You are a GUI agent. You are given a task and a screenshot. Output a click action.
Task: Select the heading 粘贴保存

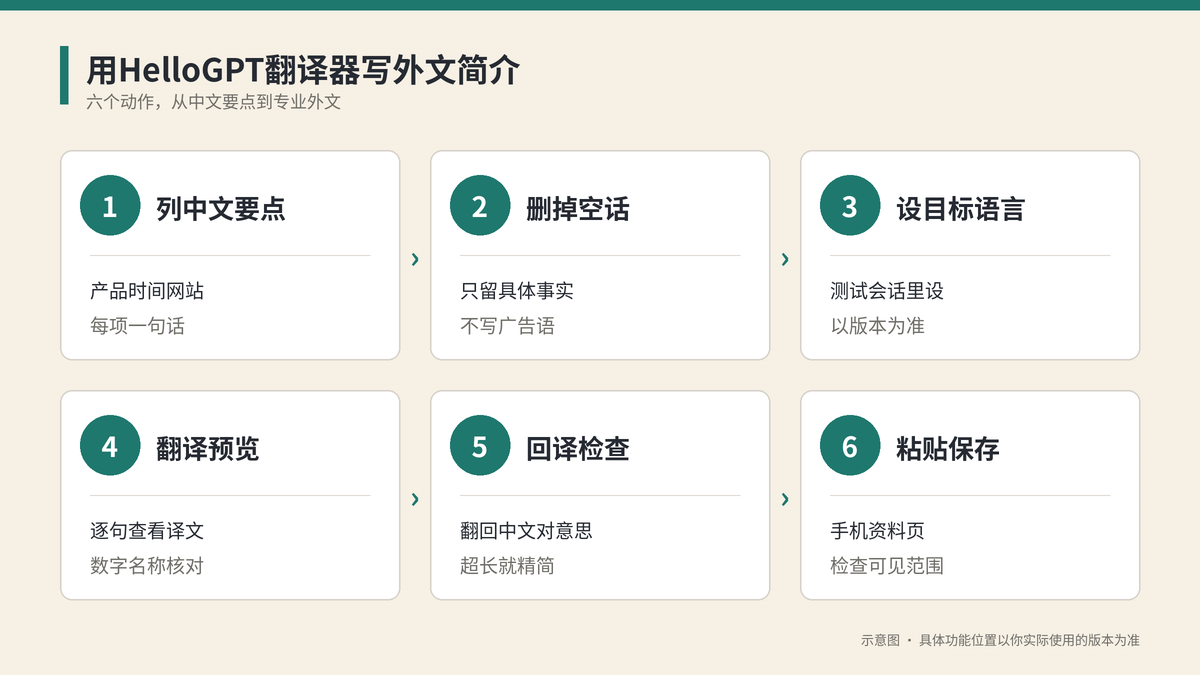(948, 448)
